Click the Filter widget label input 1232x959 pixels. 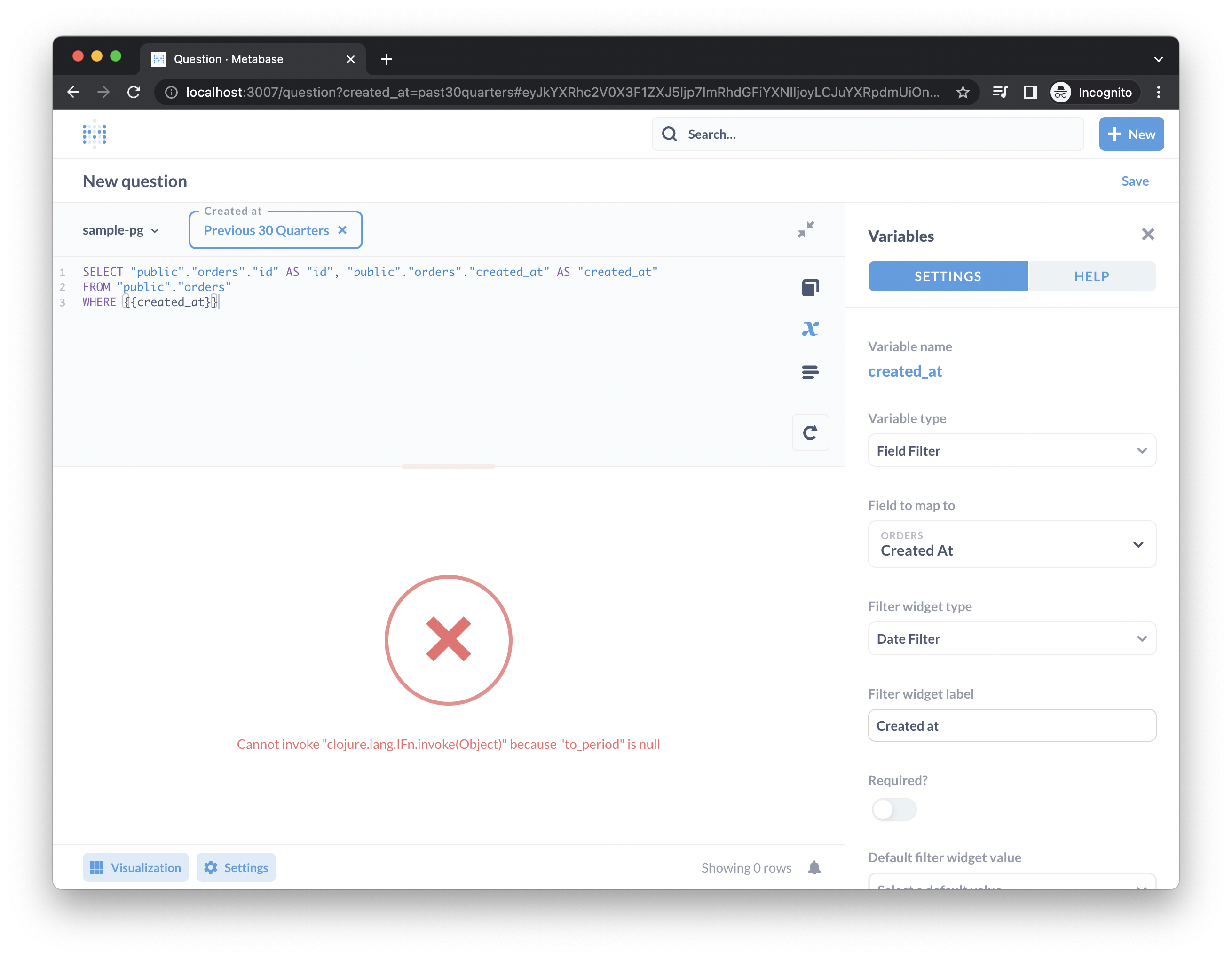coord(1011,725)
